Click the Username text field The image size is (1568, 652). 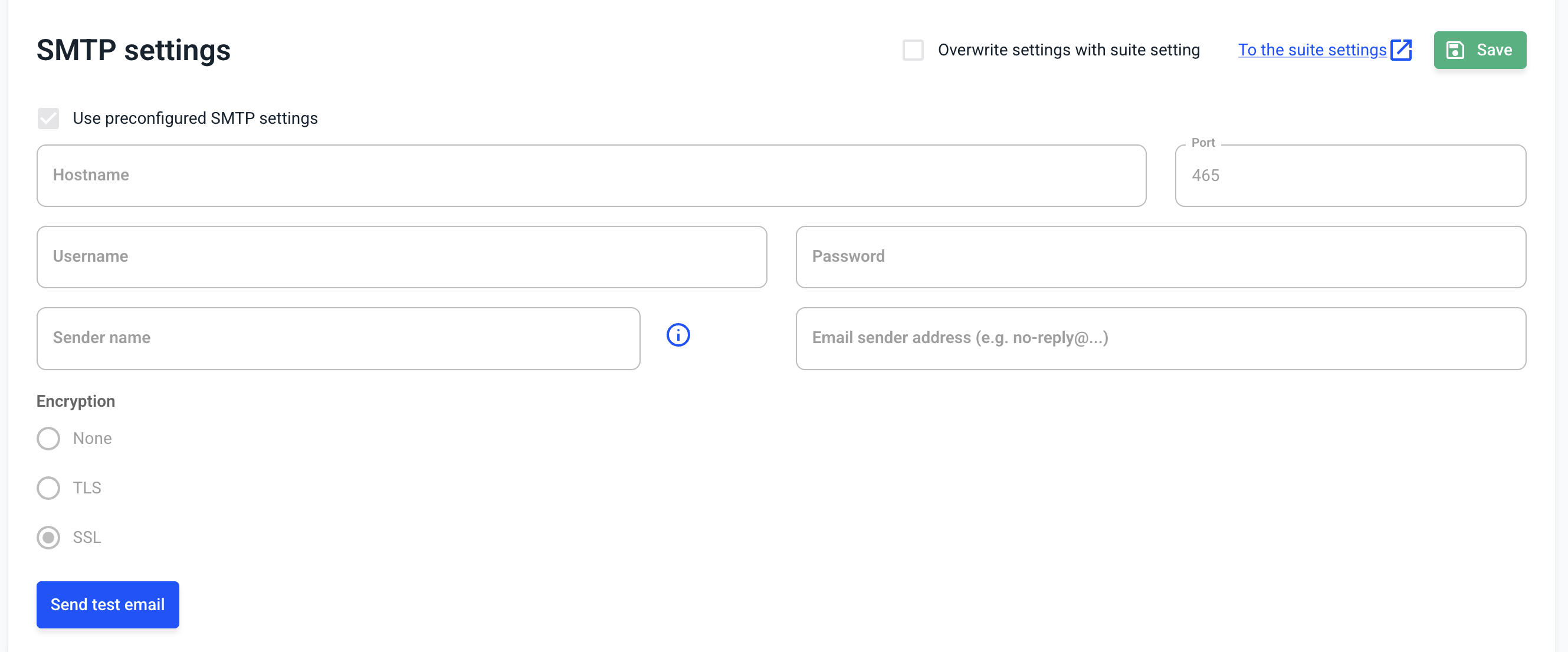click(x=401, y=256)
